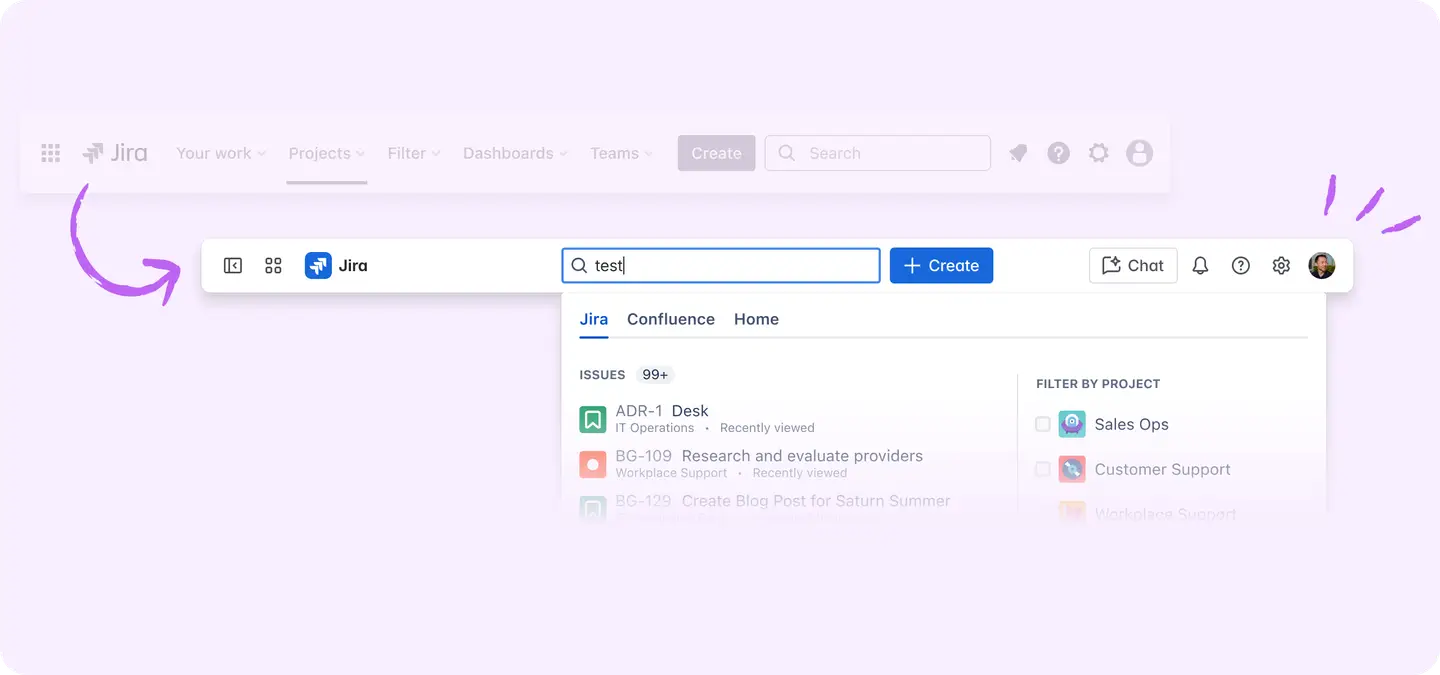Check the Customer Support project filter

tap(1042, 469)
